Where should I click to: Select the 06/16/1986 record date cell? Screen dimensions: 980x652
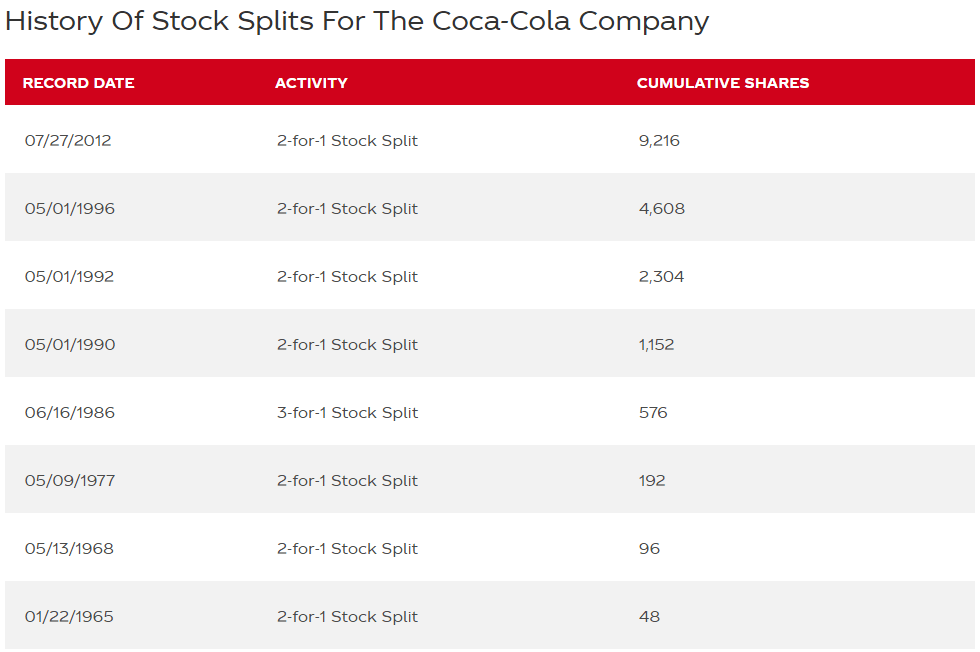coord(70,413)
